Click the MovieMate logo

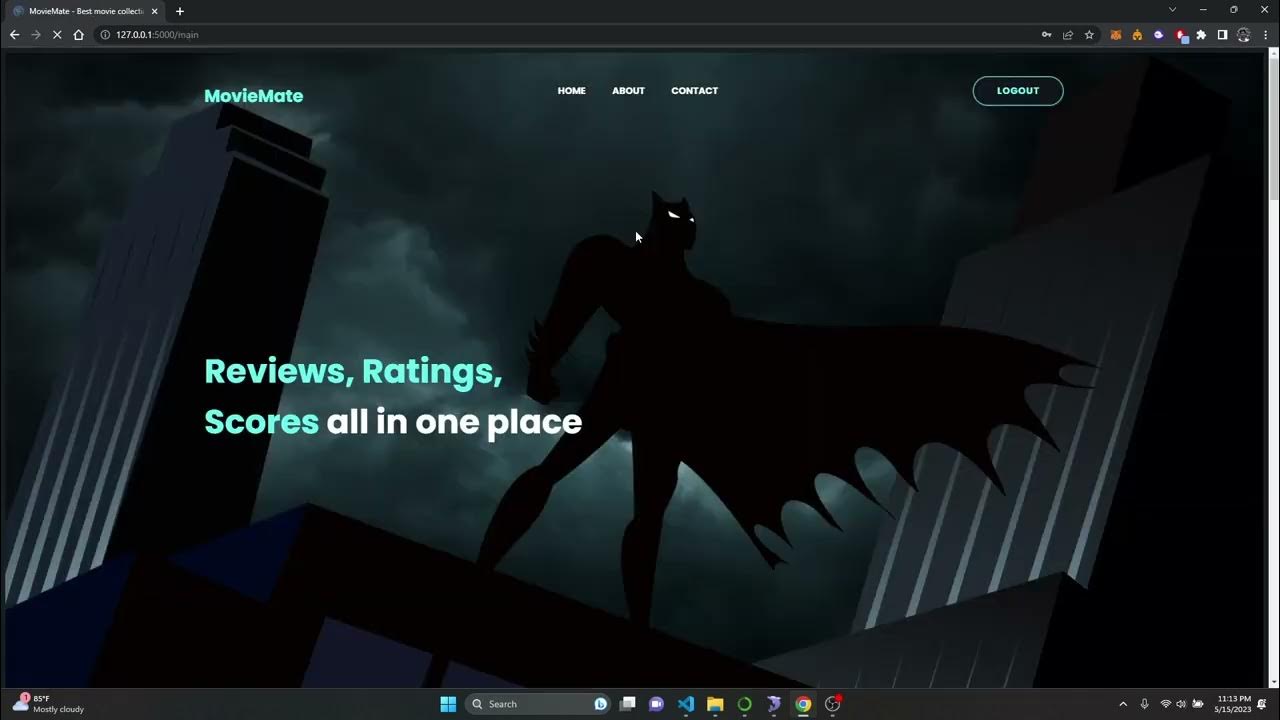(x=253, y=96)
